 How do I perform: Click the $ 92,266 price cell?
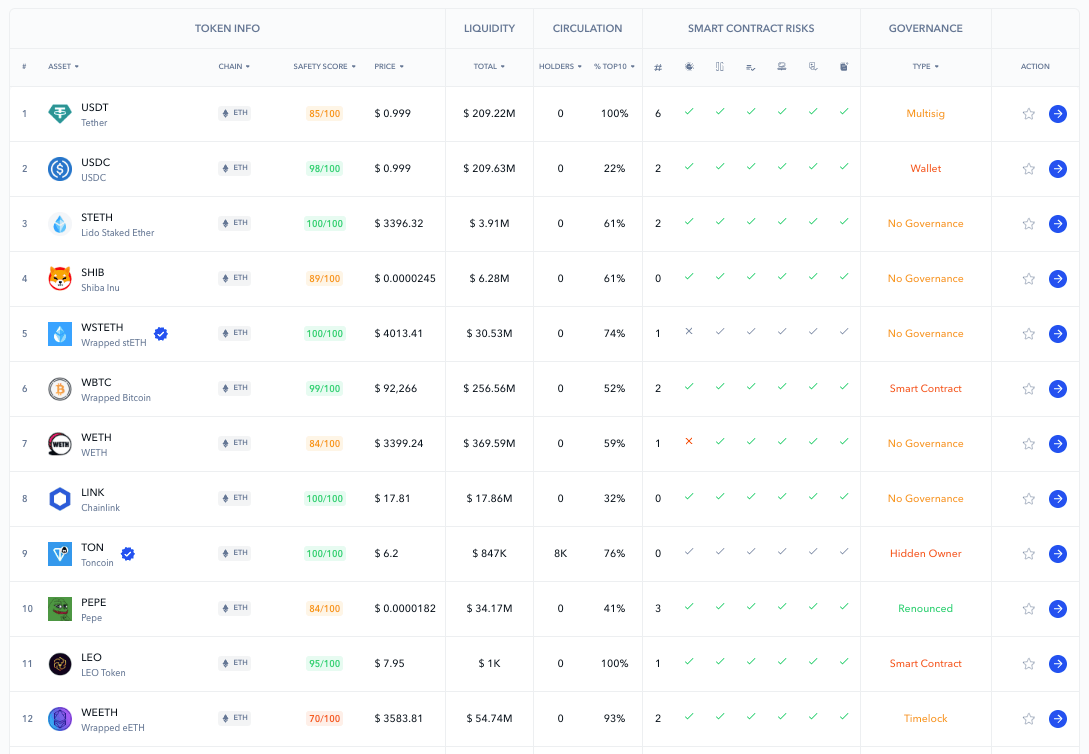coord(396,389)
